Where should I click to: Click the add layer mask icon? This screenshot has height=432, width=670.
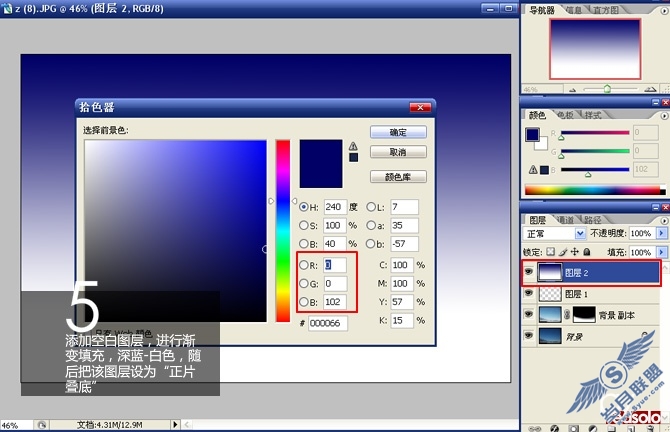(x=573, y=428)
